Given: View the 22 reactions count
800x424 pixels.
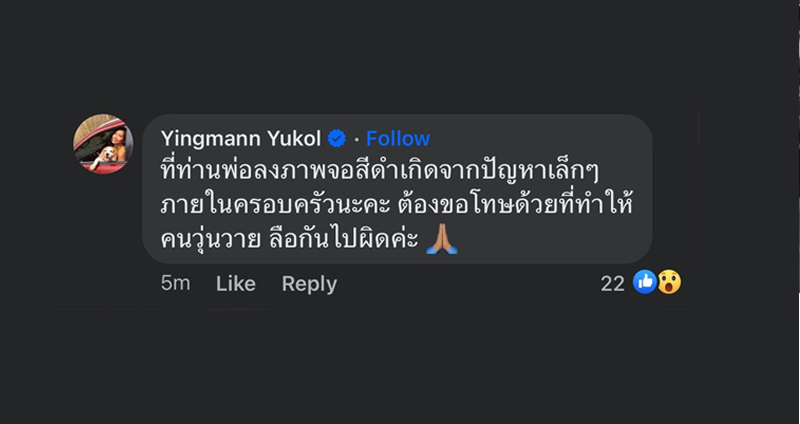Looking at the screenshot, I should (x=612, y=283).
